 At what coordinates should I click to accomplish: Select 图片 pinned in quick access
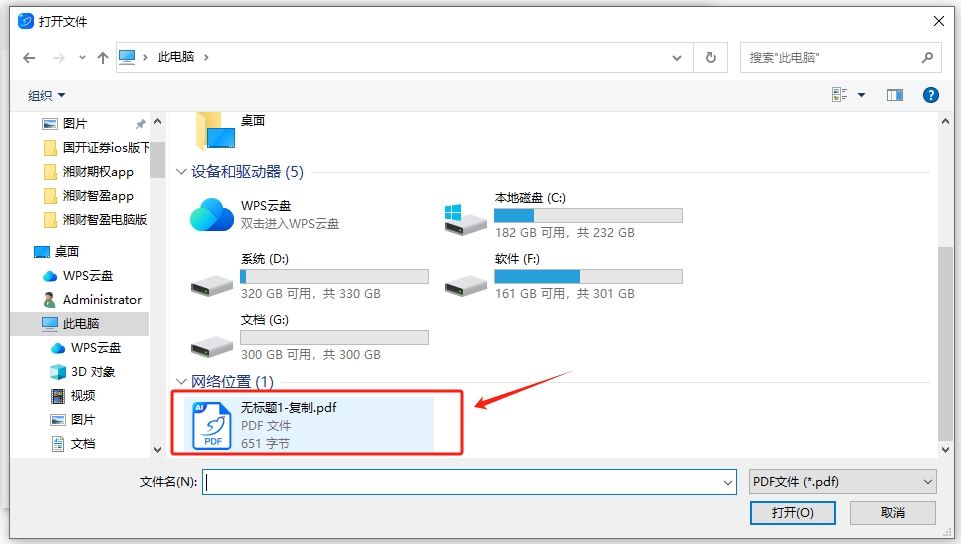click(75, 124)
